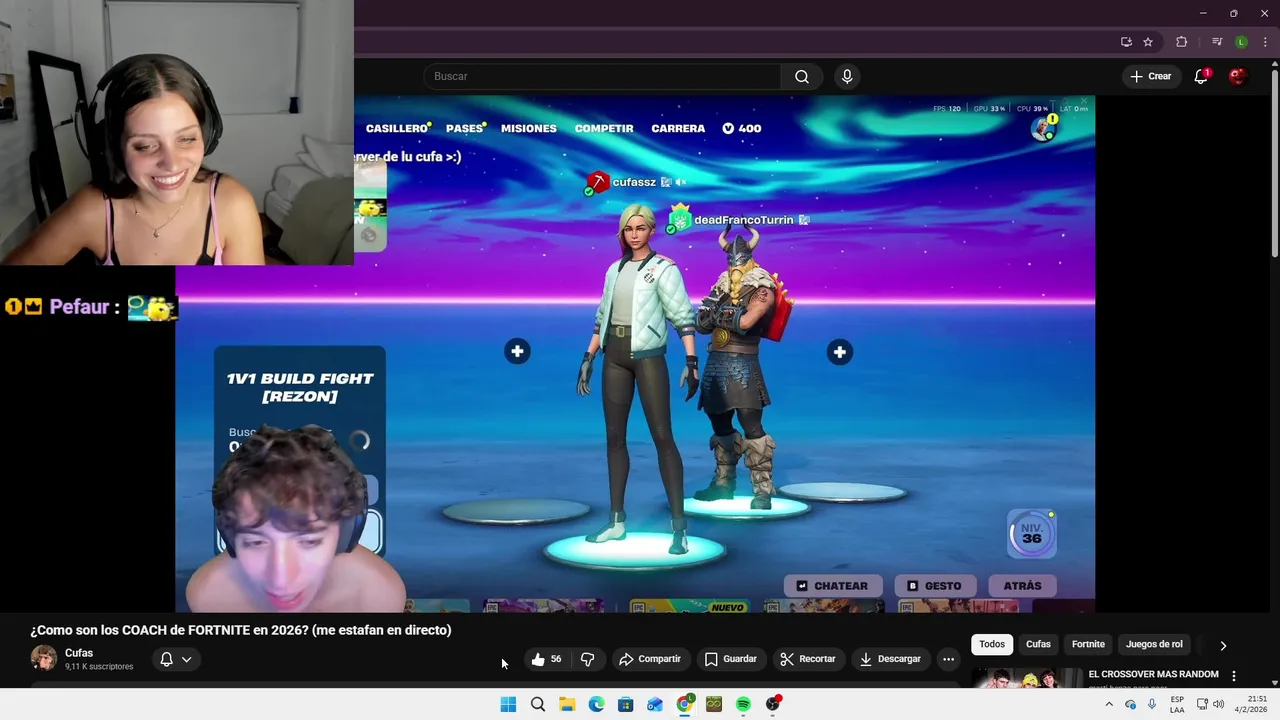Screen dimensions: 1280x720
Task: Open options for EL CROSSOVER MAS RANDOM video
Action: point(1233,676)
